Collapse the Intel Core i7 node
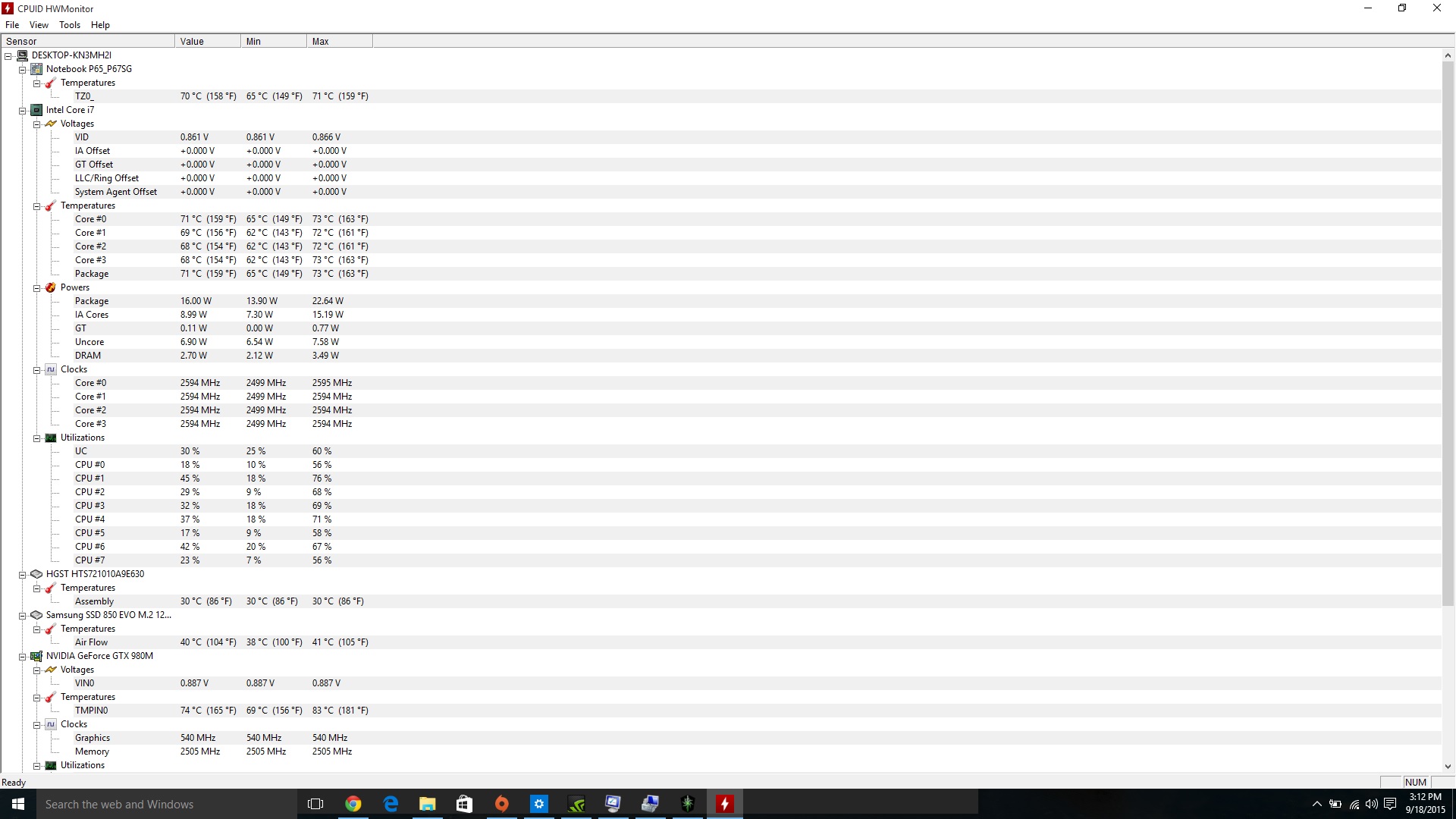1456x819 pixels. coord(23,111)
